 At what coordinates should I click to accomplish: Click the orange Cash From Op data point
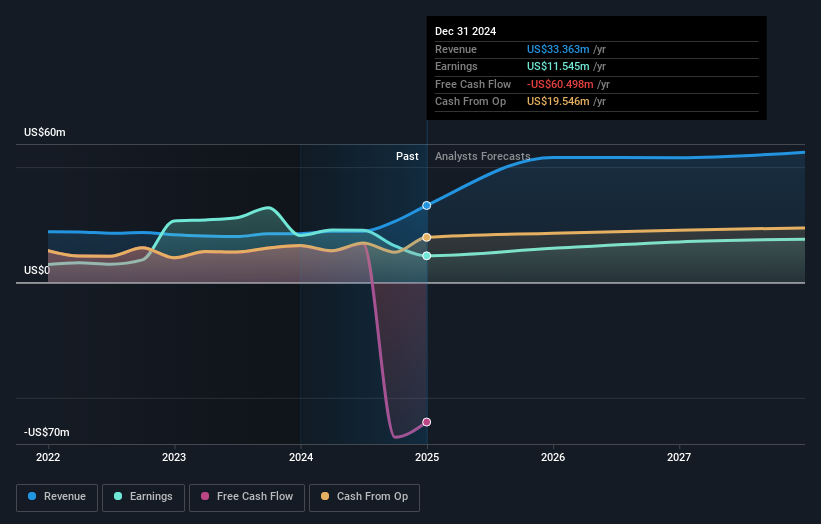427,237
